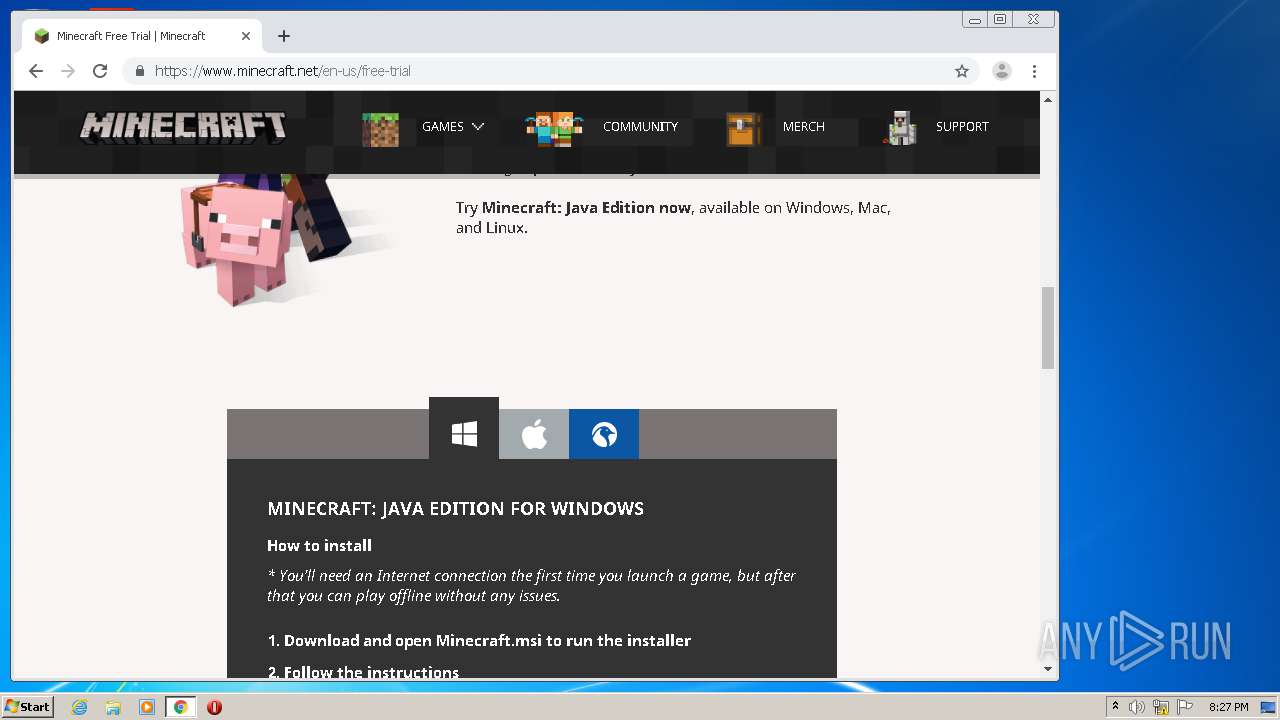Open the MERCH nav link

[804, 127]
